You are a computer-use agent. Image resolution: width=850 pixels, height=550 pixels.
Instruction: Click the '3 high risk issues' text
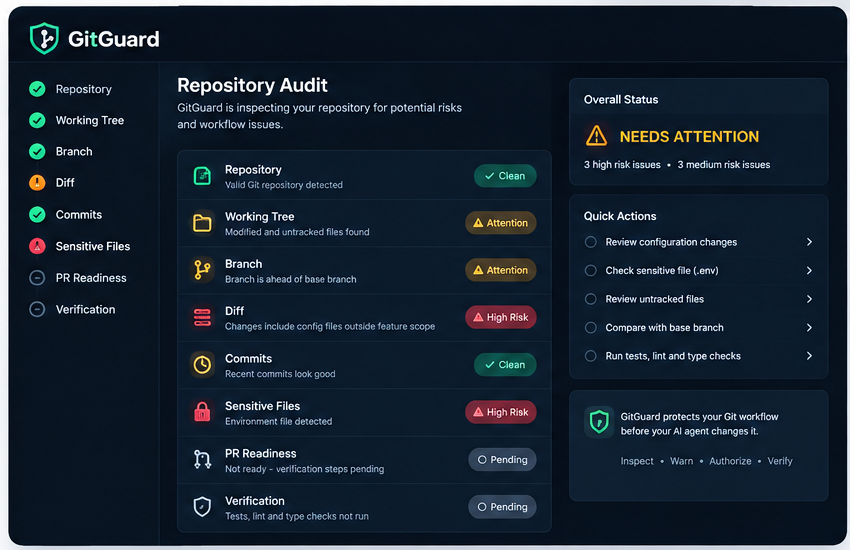(622, 165)
